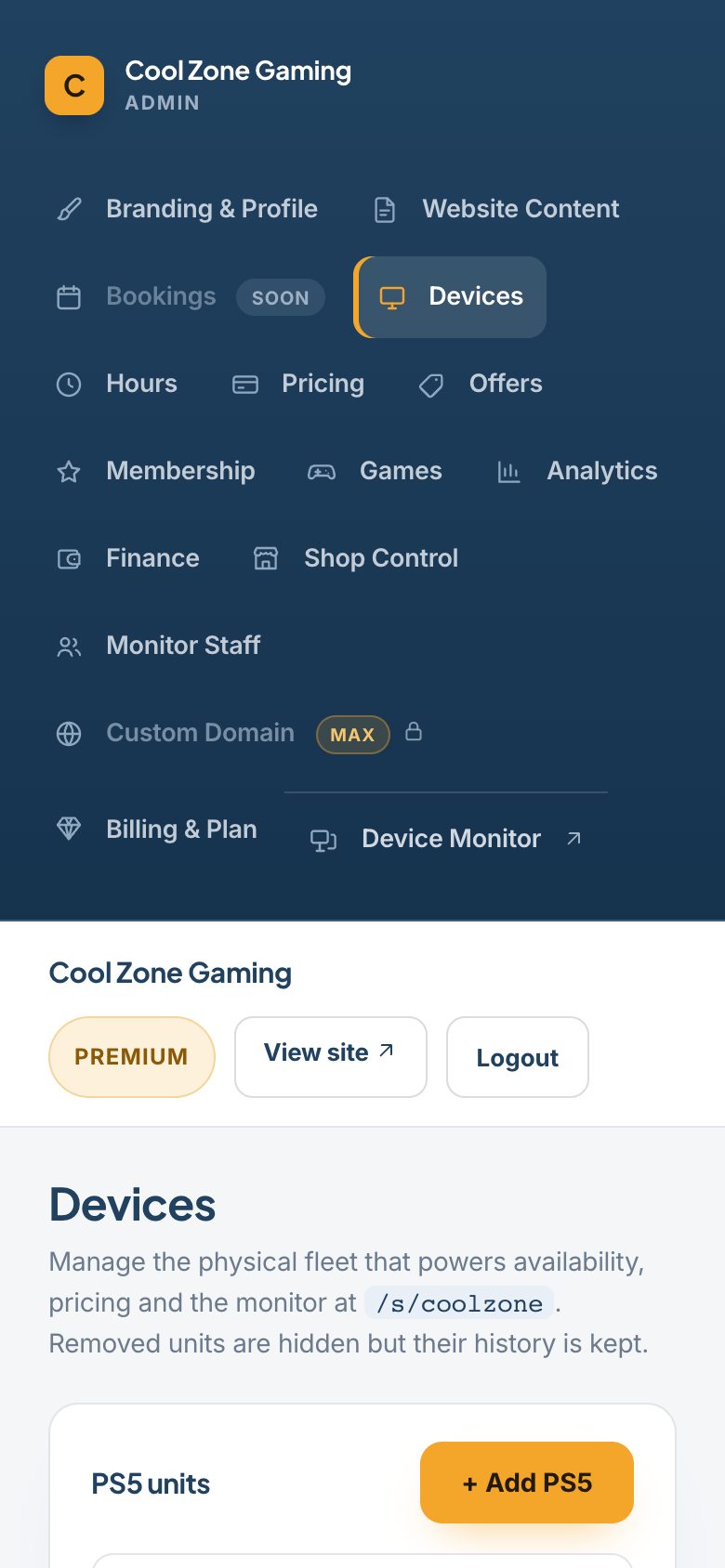Open Analytics via bar chart icon
This screenshot has height=1568, width=725.
[x=508, y=472]
